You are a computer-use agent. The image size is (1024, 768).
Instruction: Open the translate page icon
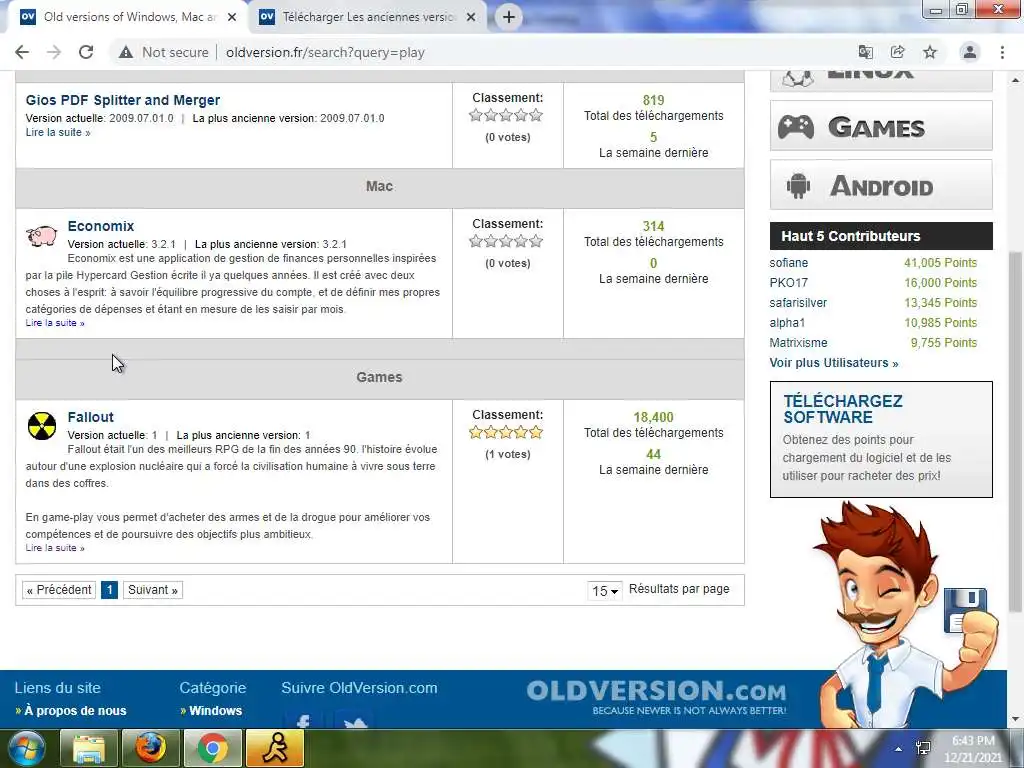pyautogui.click(x=865, y=52)
